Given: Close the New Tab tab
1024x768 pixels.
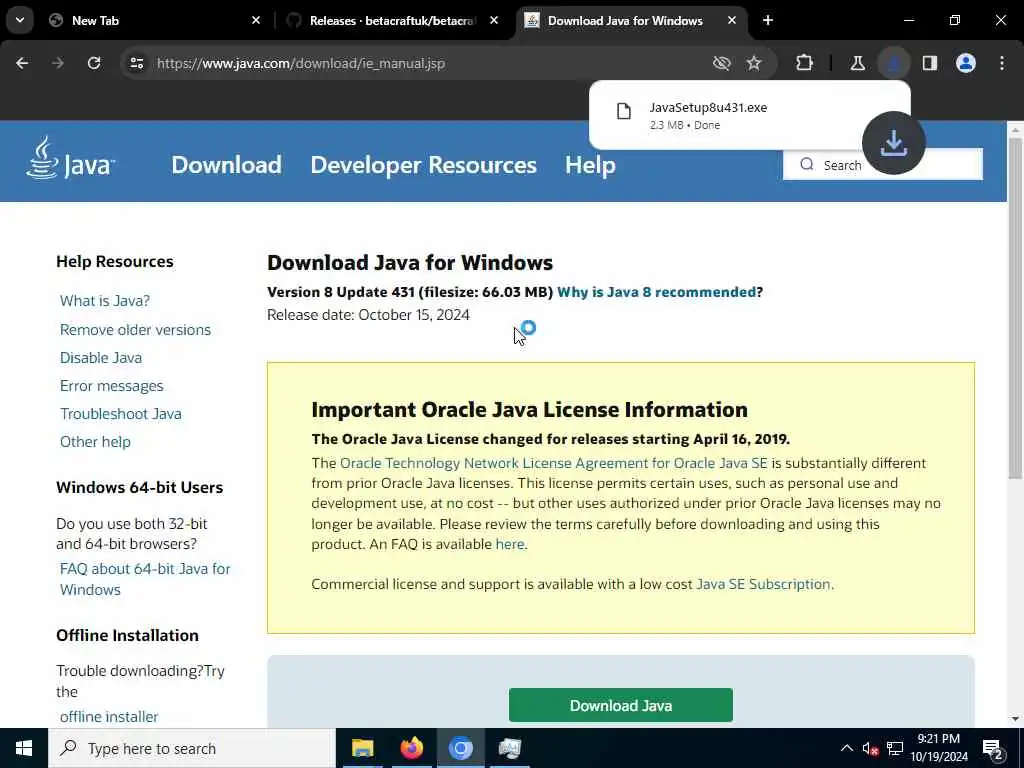Looking at the screenshot, I should (x=256, y=20).
